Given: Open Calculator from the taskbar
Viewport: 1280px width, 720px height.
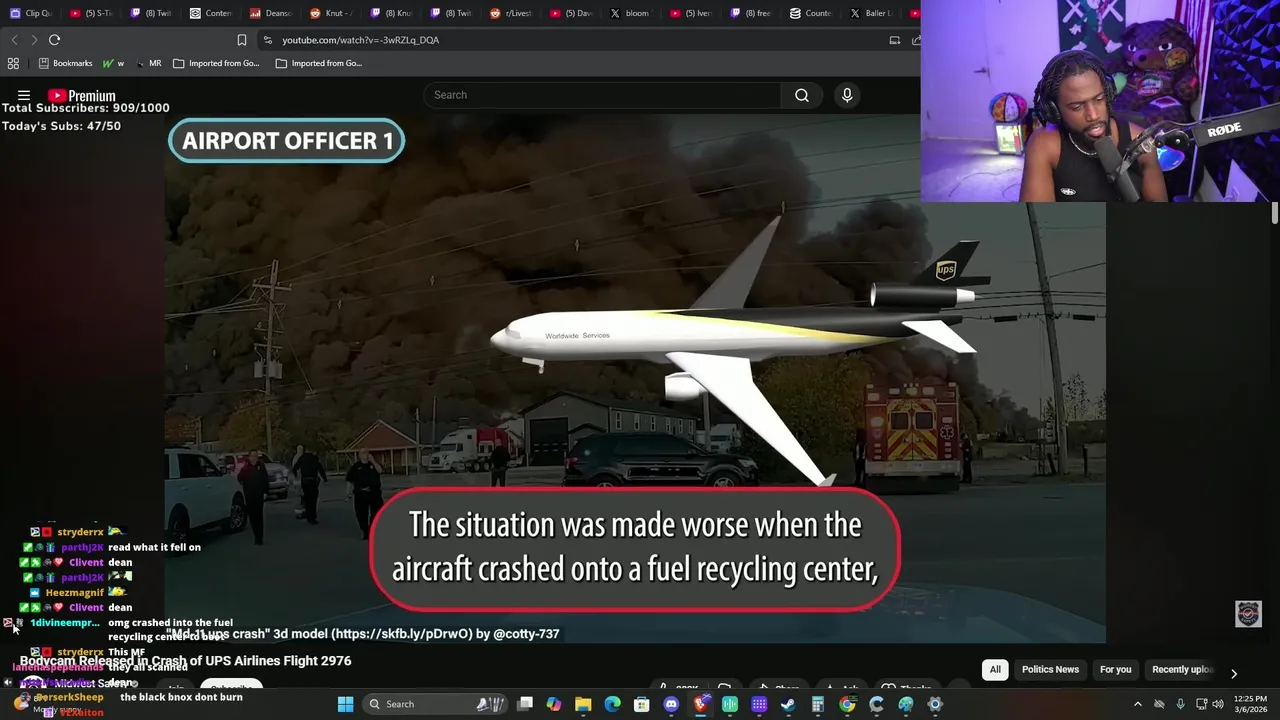Looking at the screenshot, I should point(818,704).
